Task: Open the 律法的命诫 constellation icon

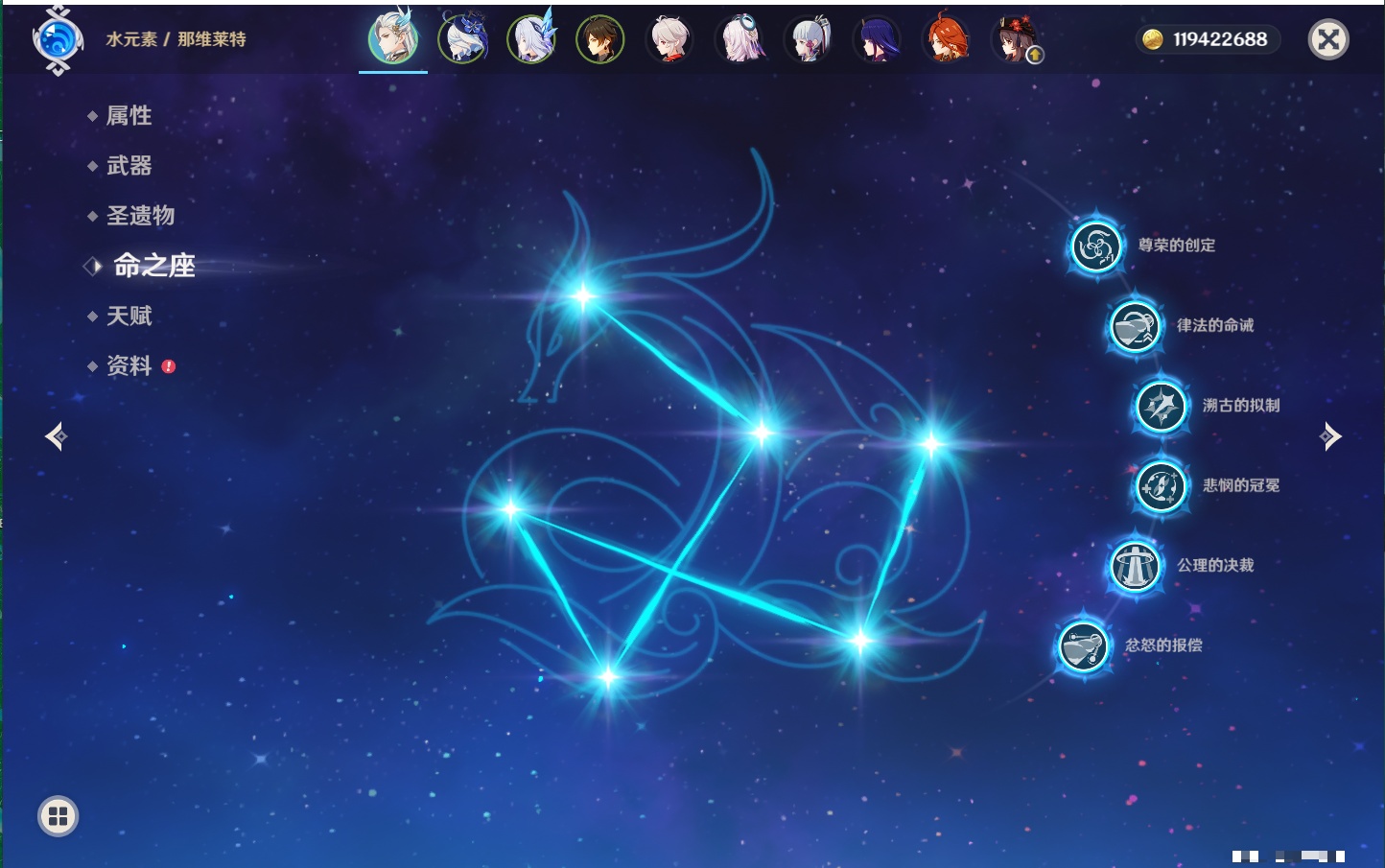Action: point(1135,326)
